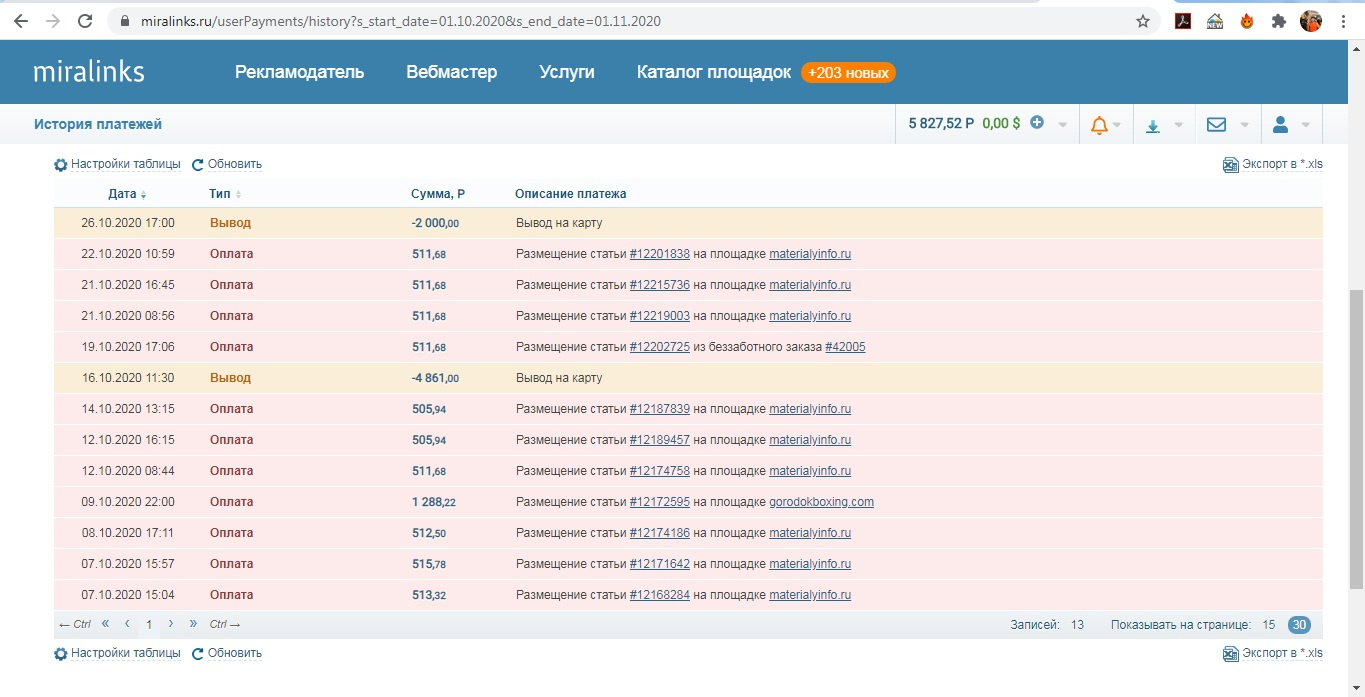Expand the balance dropdown arrow
Viewport: 1365px width, 697px height.
tap(1062, 125)
